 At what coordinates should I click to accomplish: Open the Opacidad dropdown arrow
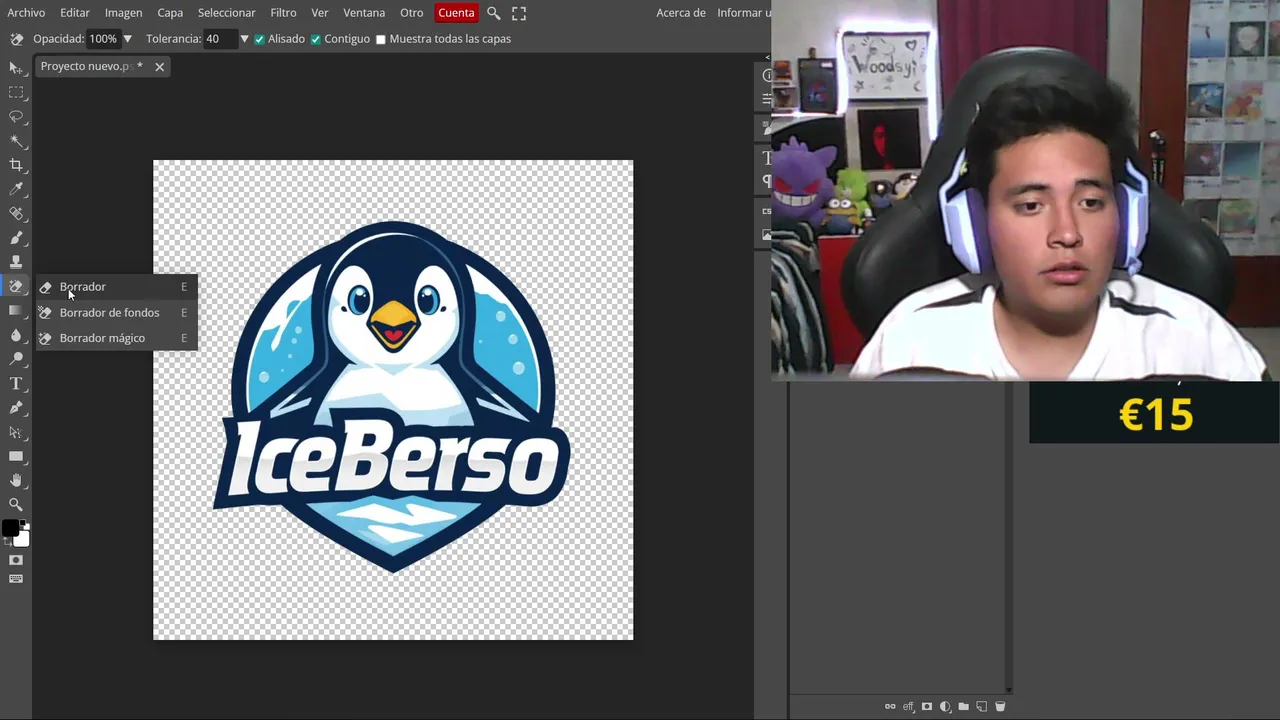point(127,39)
